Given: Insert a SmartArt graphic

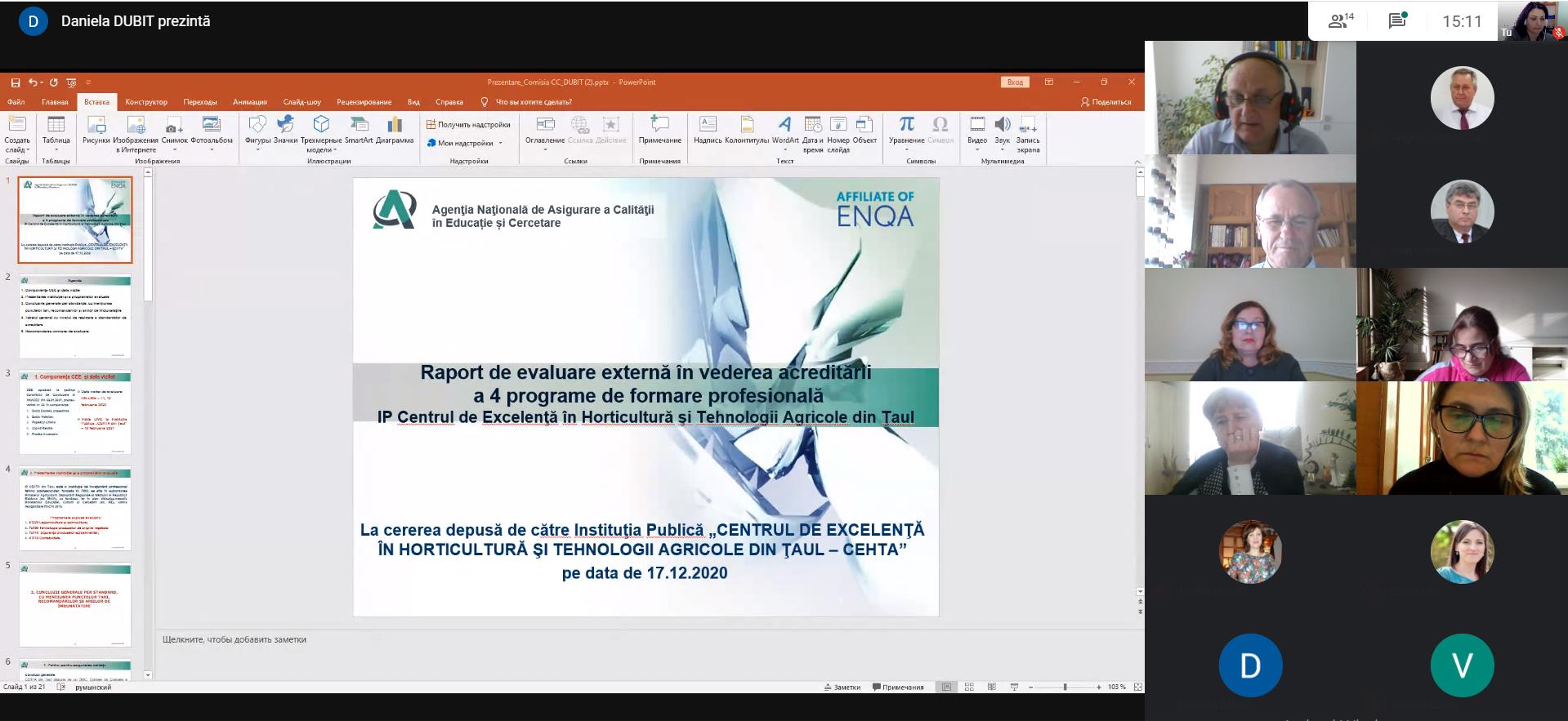Looking at the screenshot, I should coord(359,131).
